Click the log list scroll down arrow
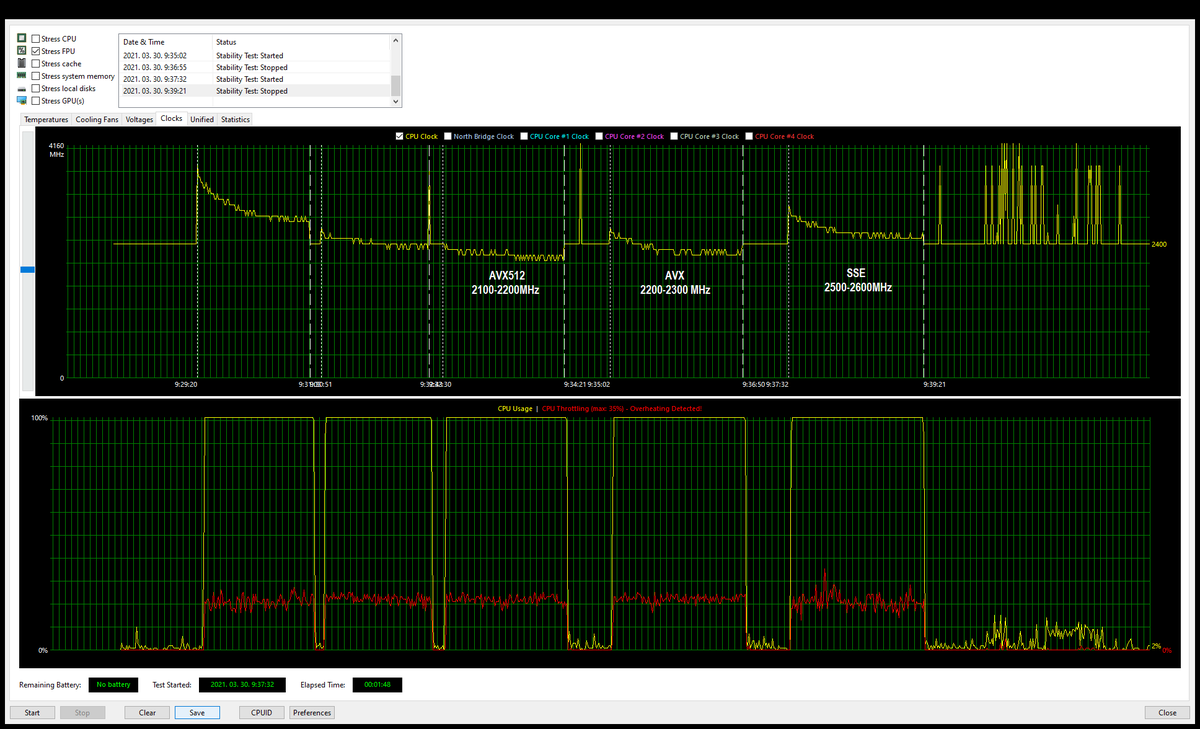1200x729 pixels. [x=396, y=101]
